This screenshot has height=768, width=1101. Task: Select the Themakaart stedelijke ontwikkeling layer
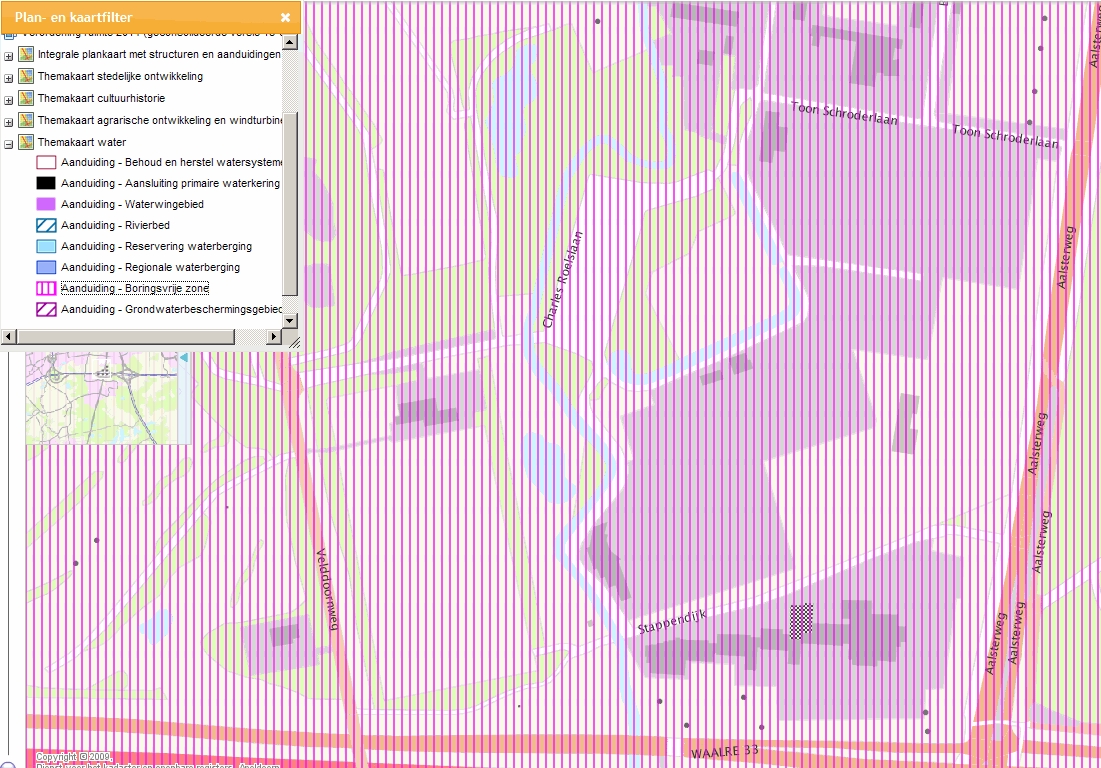(x=120, y=76)
